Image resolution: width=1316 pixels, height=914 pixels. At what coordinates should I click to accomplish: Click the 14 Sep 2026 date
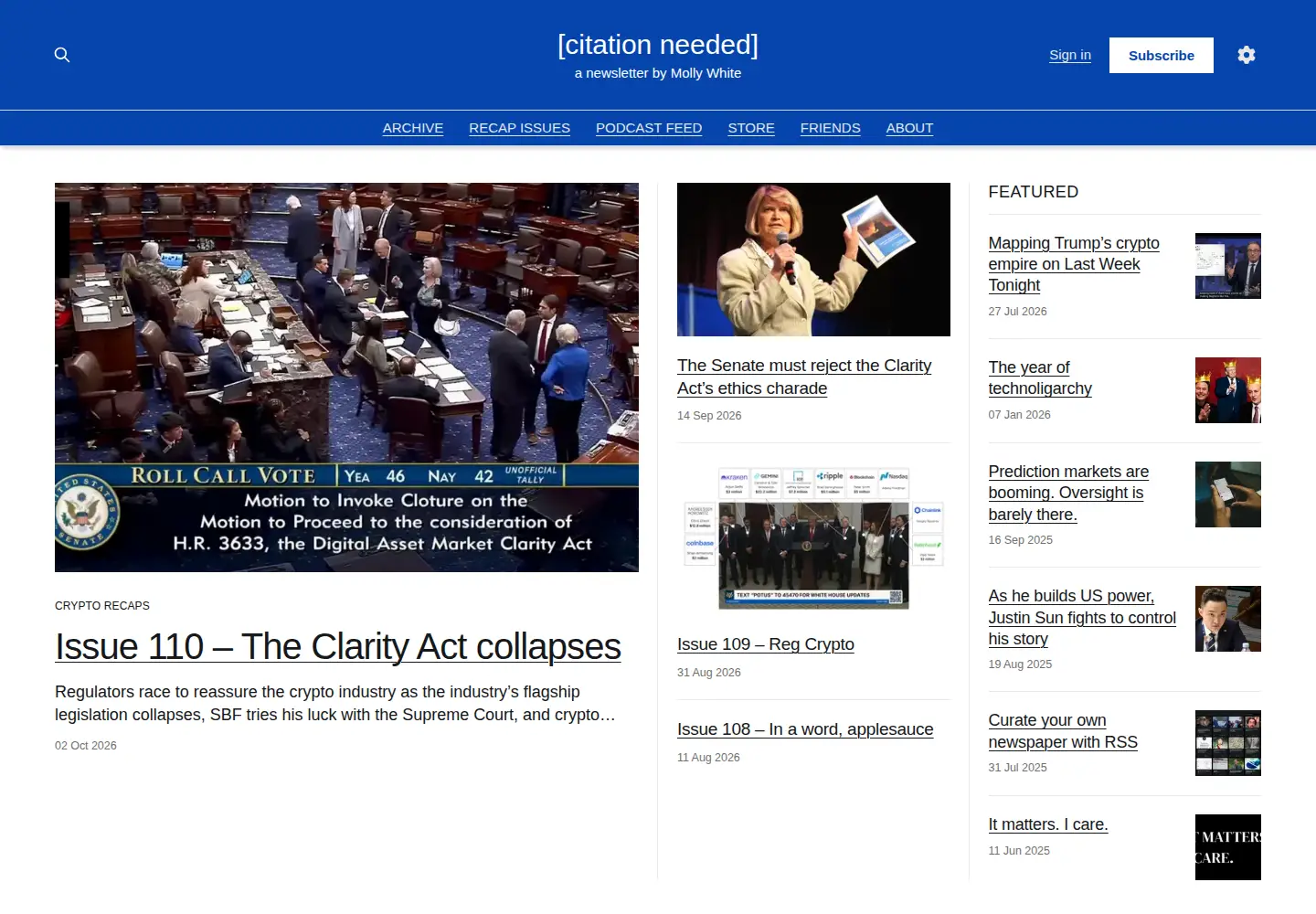[709, 416]
